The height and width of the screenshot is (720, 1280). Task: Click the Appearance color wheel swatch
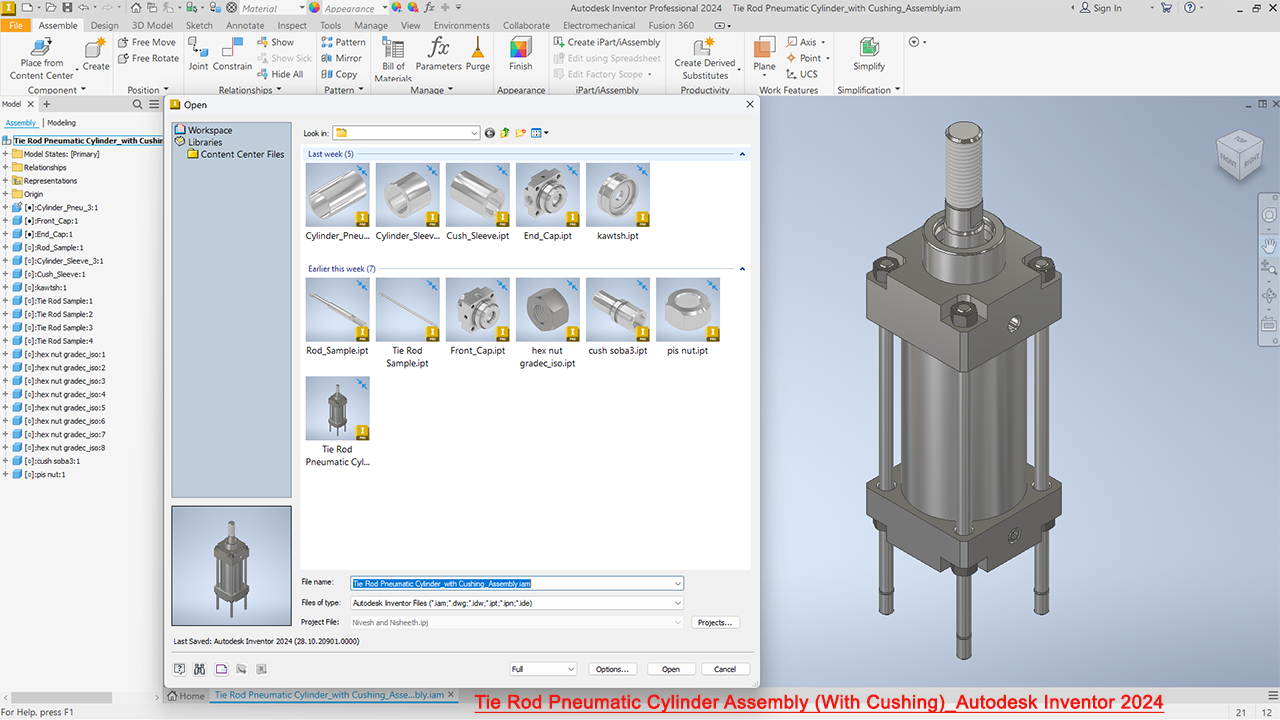[x=315, y=8]
